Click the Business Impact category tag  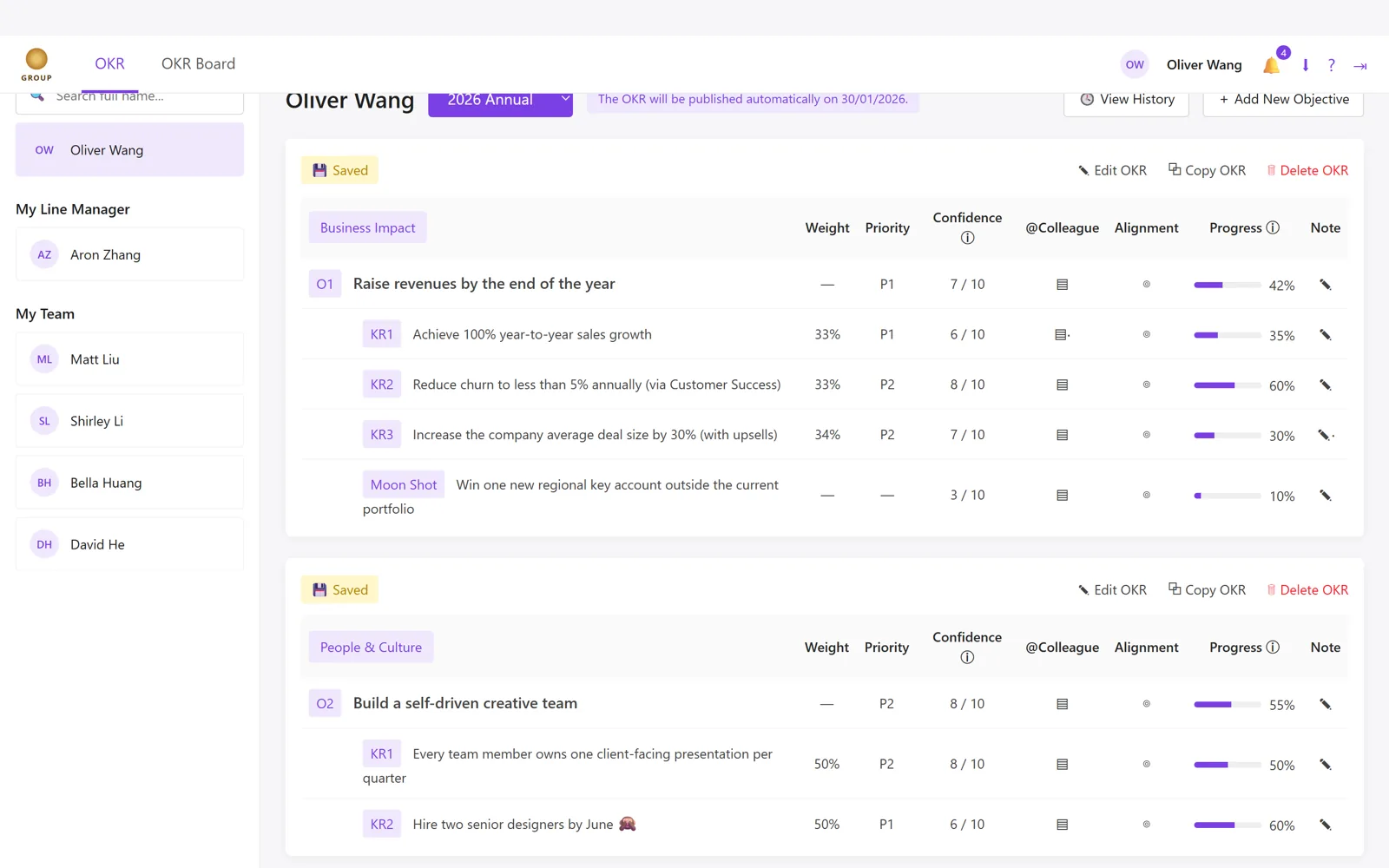pyautogui.click(x=367, y=227)
